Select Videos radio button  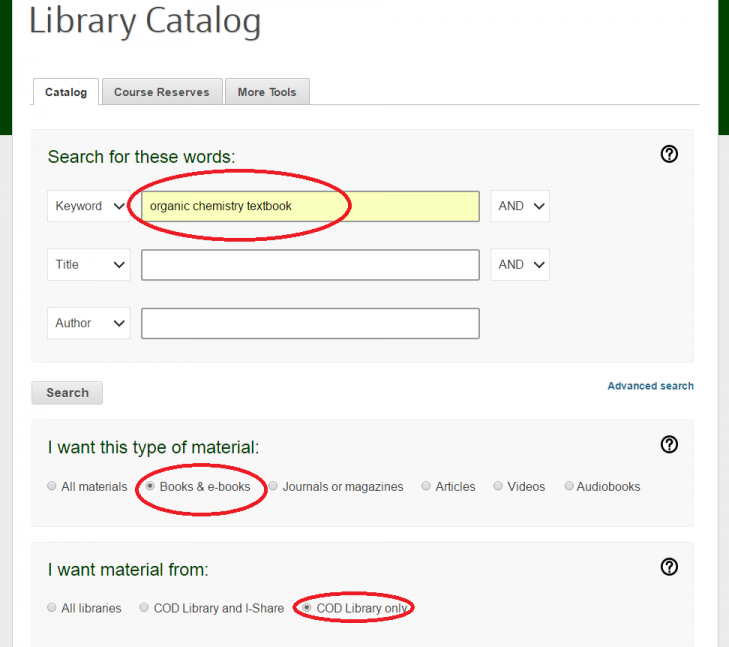[498, 487]
